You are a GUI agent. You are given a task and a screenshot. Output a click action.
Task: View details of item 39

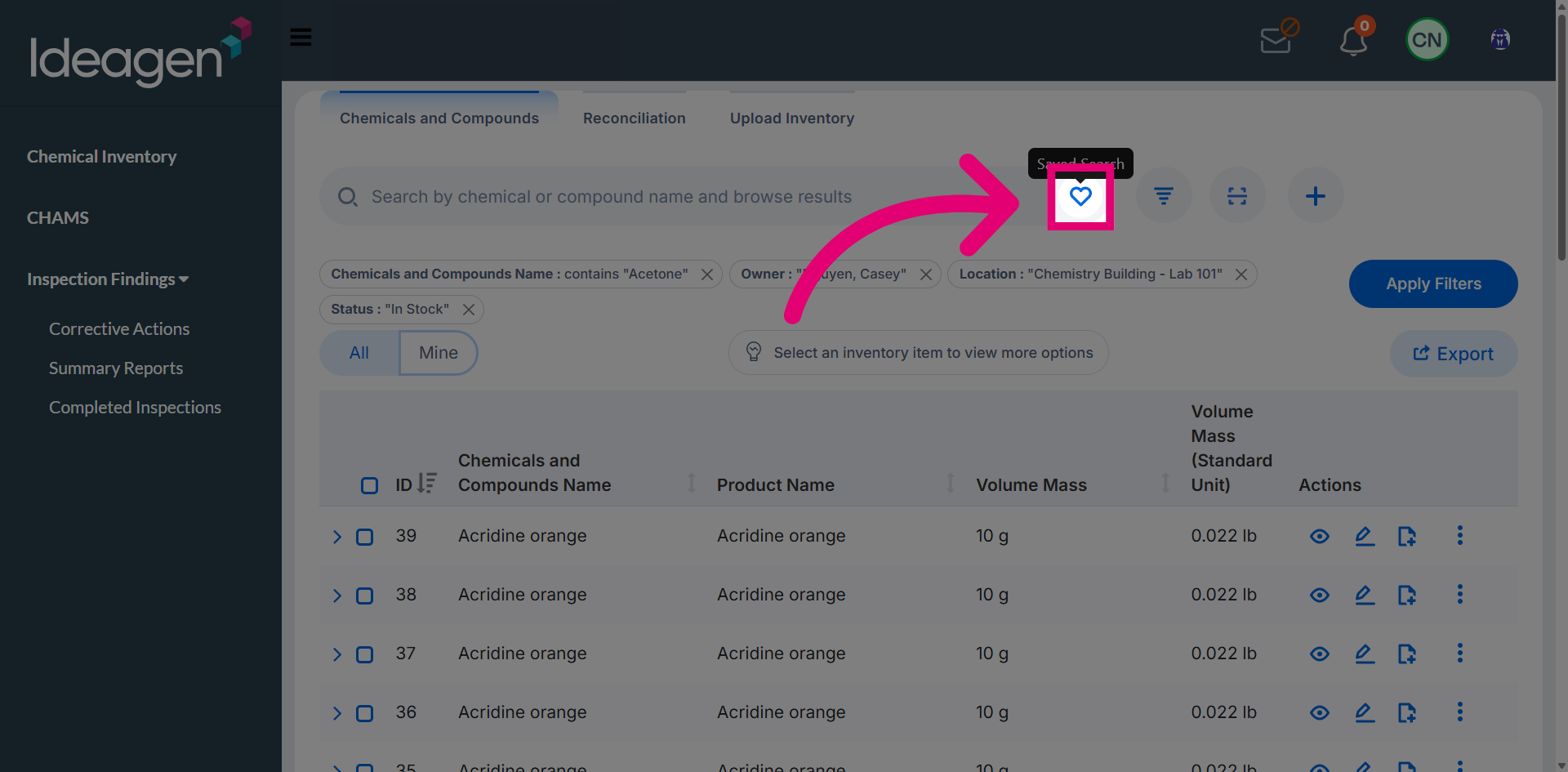(1320, 537)
